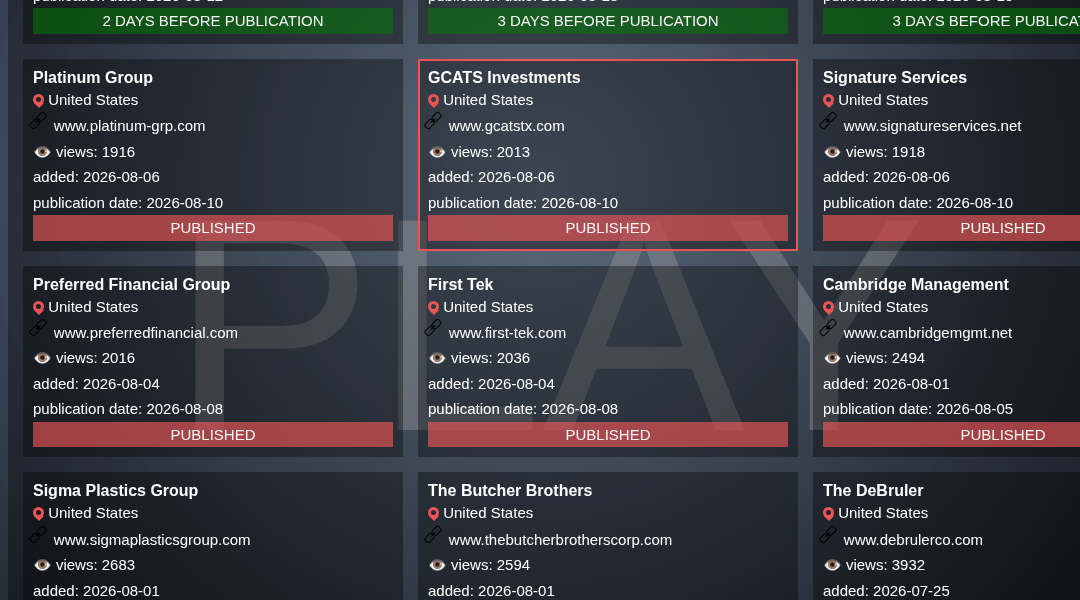Click the location pin in GCATS Investments card
The width and height of the screenshot is (1080, 600).
pos(433,101)
